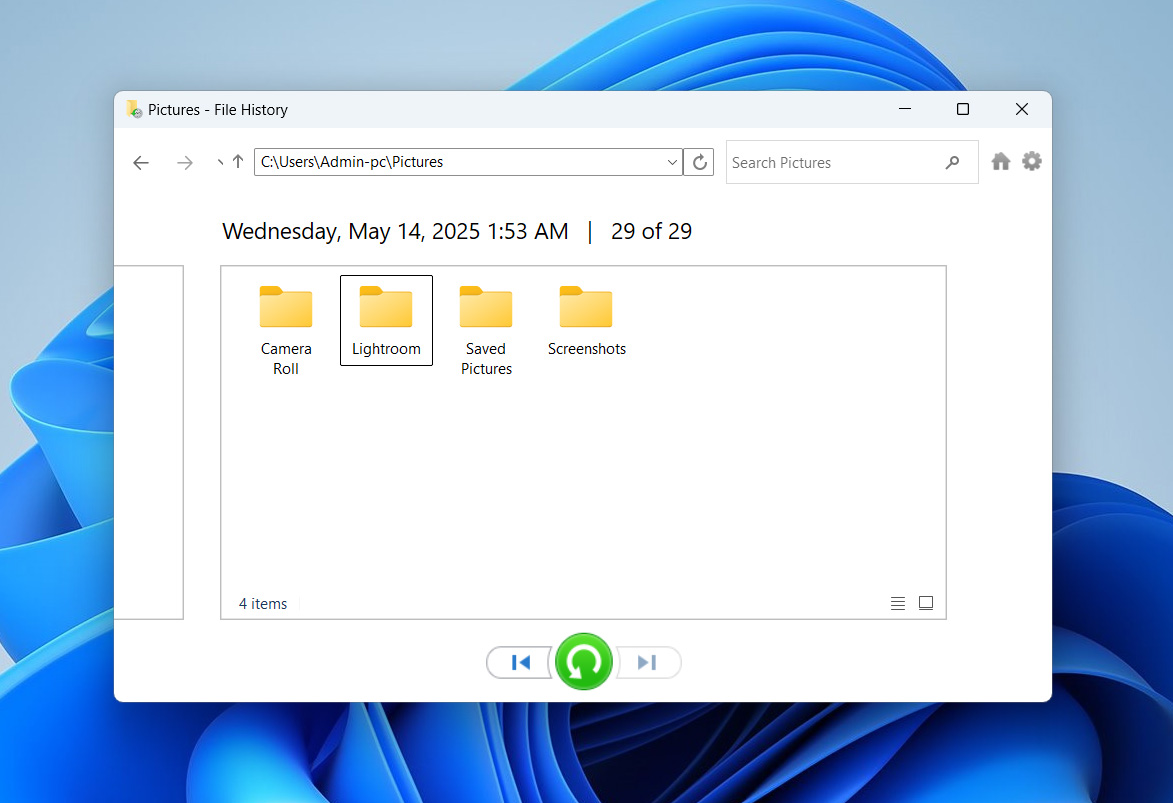Screen dimensions: 1173x803
Task: Refresh the Pictures folder view
Action: 700,162
